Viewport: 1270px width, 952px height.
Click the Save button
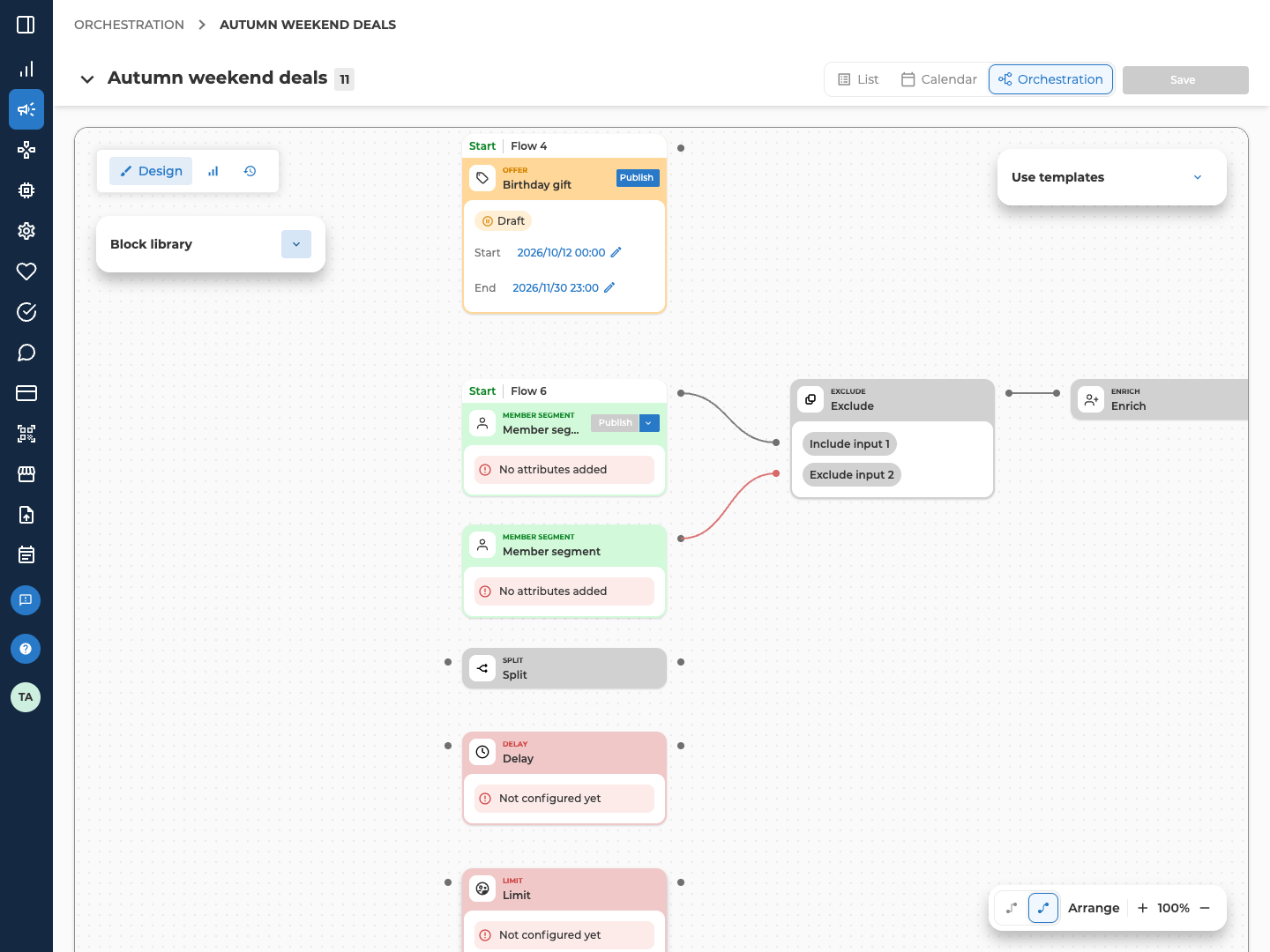[1185, 79]
